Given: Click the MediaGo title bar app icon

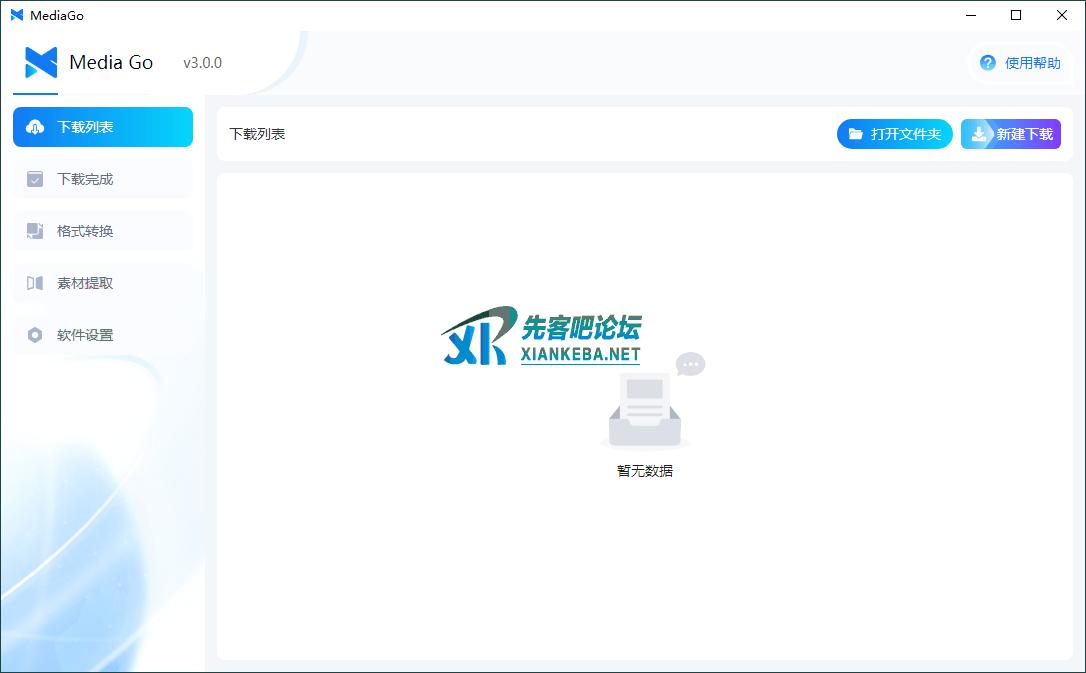Looking at the screenshot, I should pyautogui.click(x=16, y=15).
